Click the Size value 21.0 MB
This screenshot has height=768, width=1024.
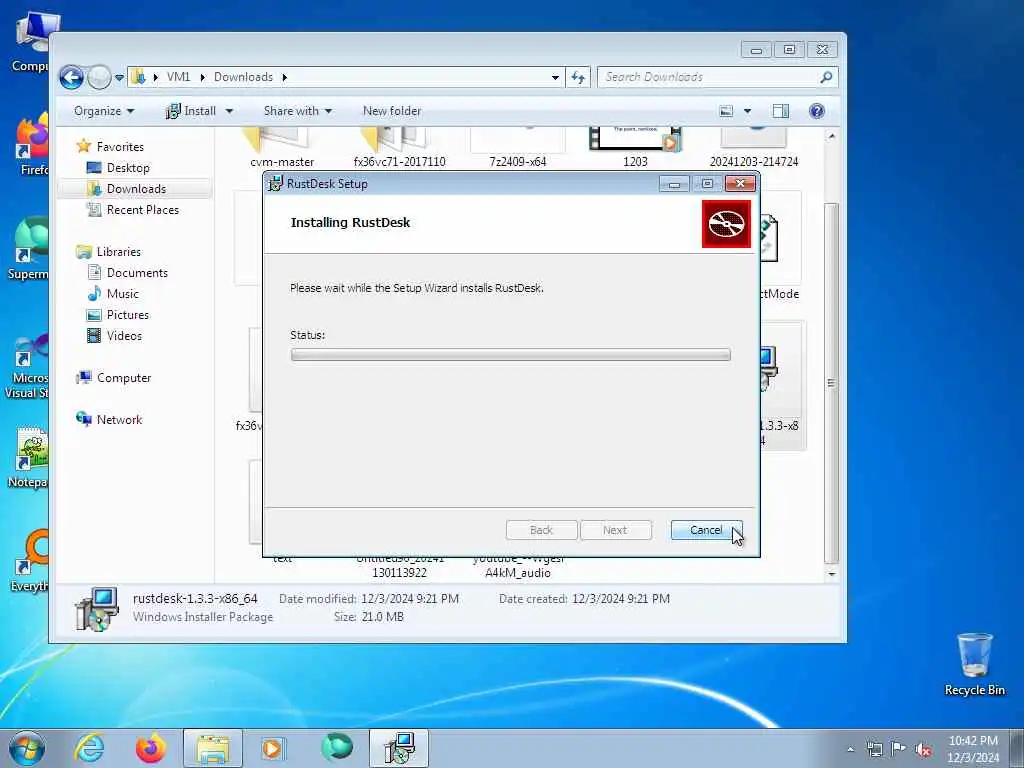pos(382,616)
